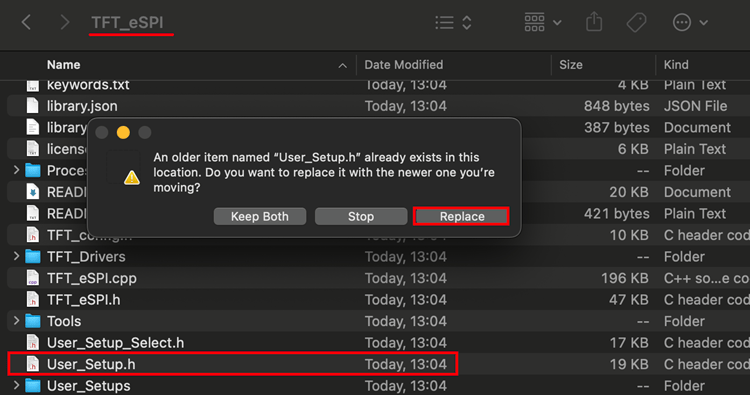
Task: Click the JSON File kind cell
Action: (x=695, y=106)
